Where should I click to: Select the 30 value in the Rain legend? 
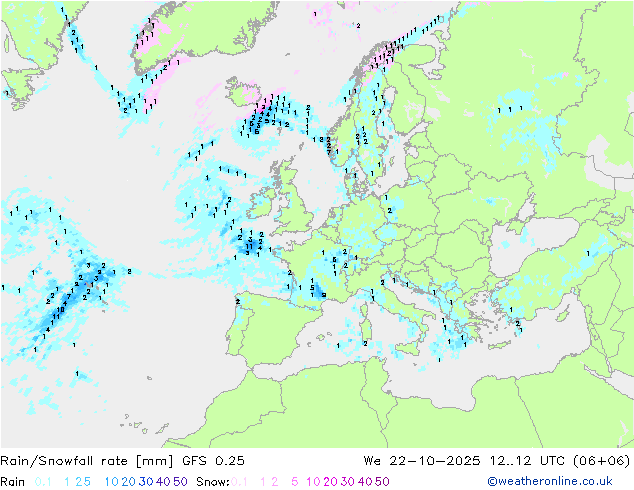(x=146, y=482)
